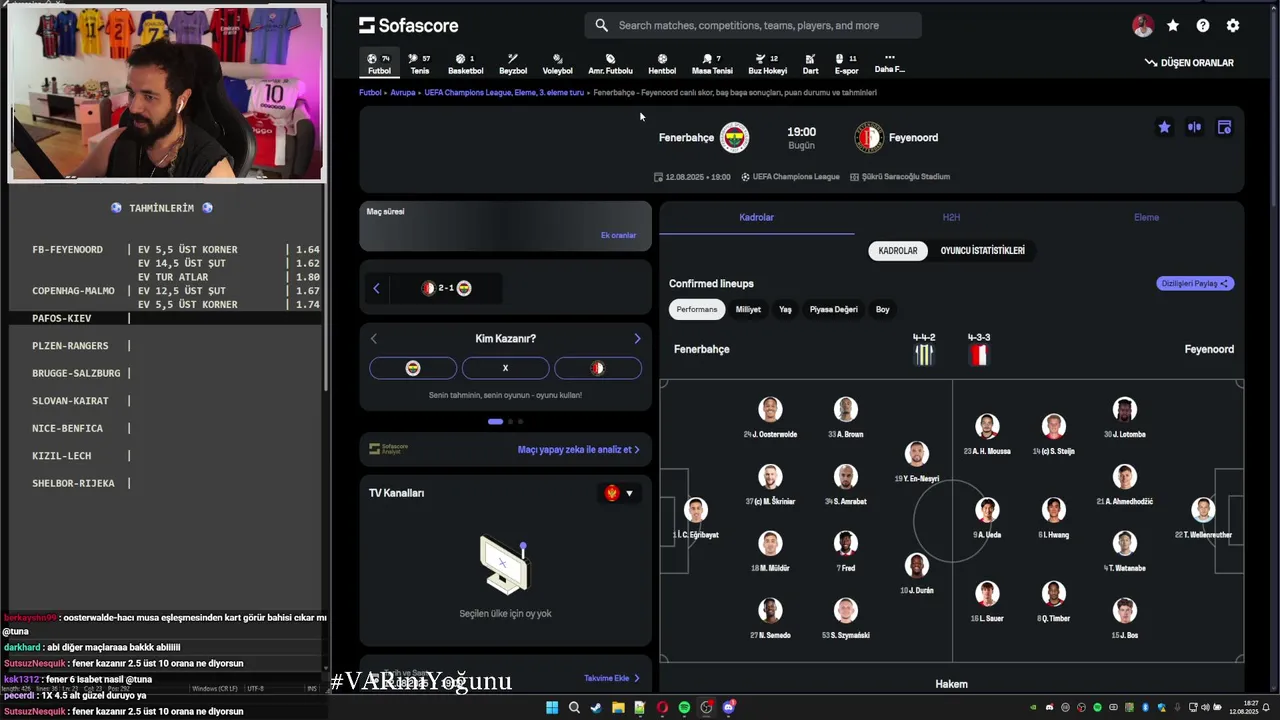1280x720 pixels.
Task: Click the Feyenoord team crest
Action: coord(869,137)
